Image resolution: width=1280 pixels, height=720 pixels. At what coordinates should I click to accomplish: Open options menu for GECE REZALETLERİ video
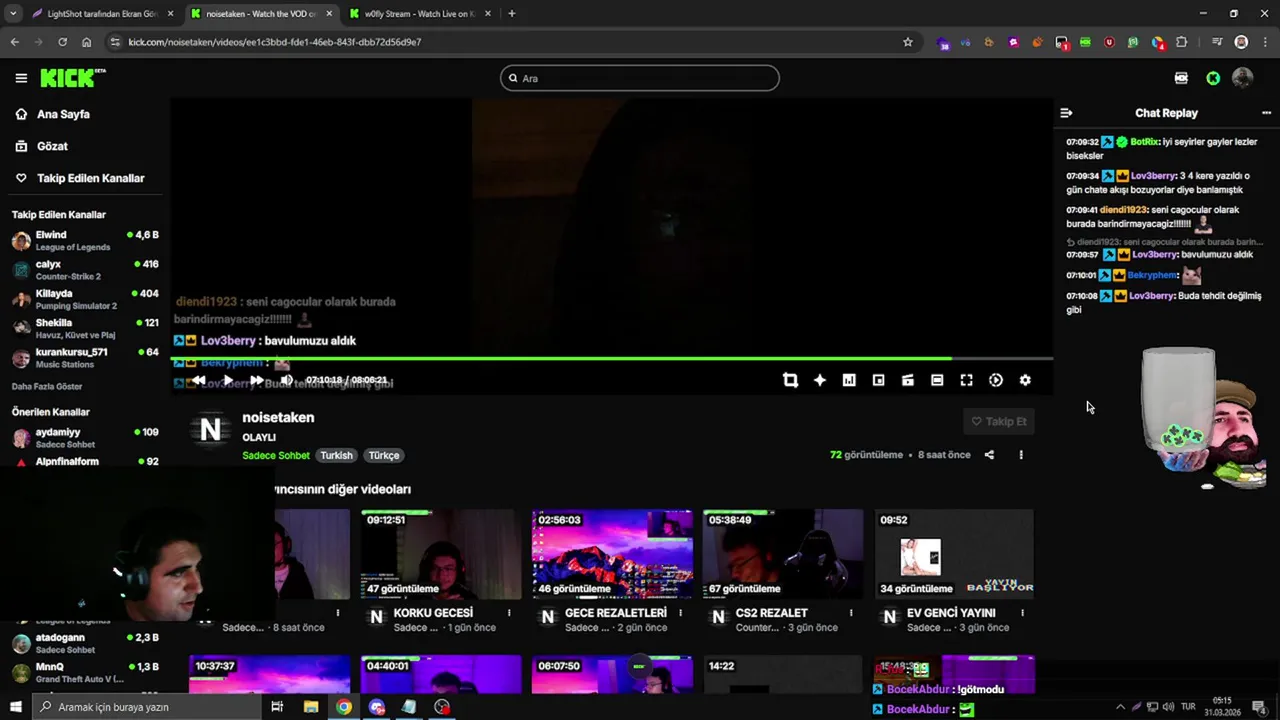[x=680, y=613]
